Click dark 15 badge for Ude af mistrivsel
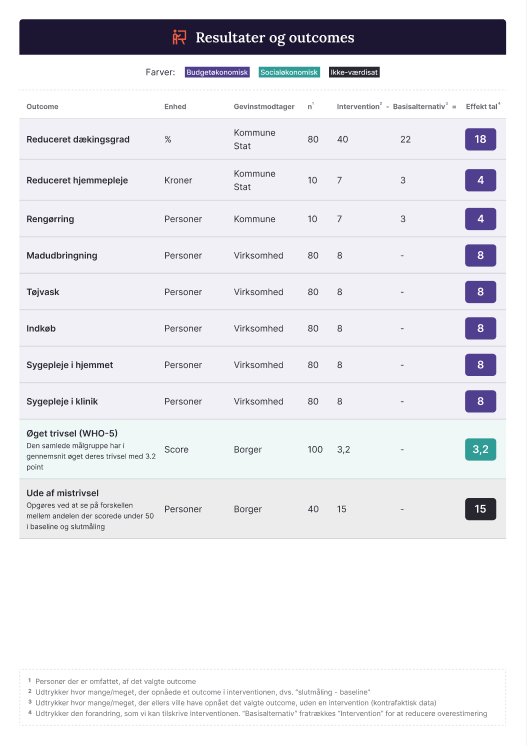Image resolution: width=527 pixels, height=746 pixels. [x=480, y=509]
